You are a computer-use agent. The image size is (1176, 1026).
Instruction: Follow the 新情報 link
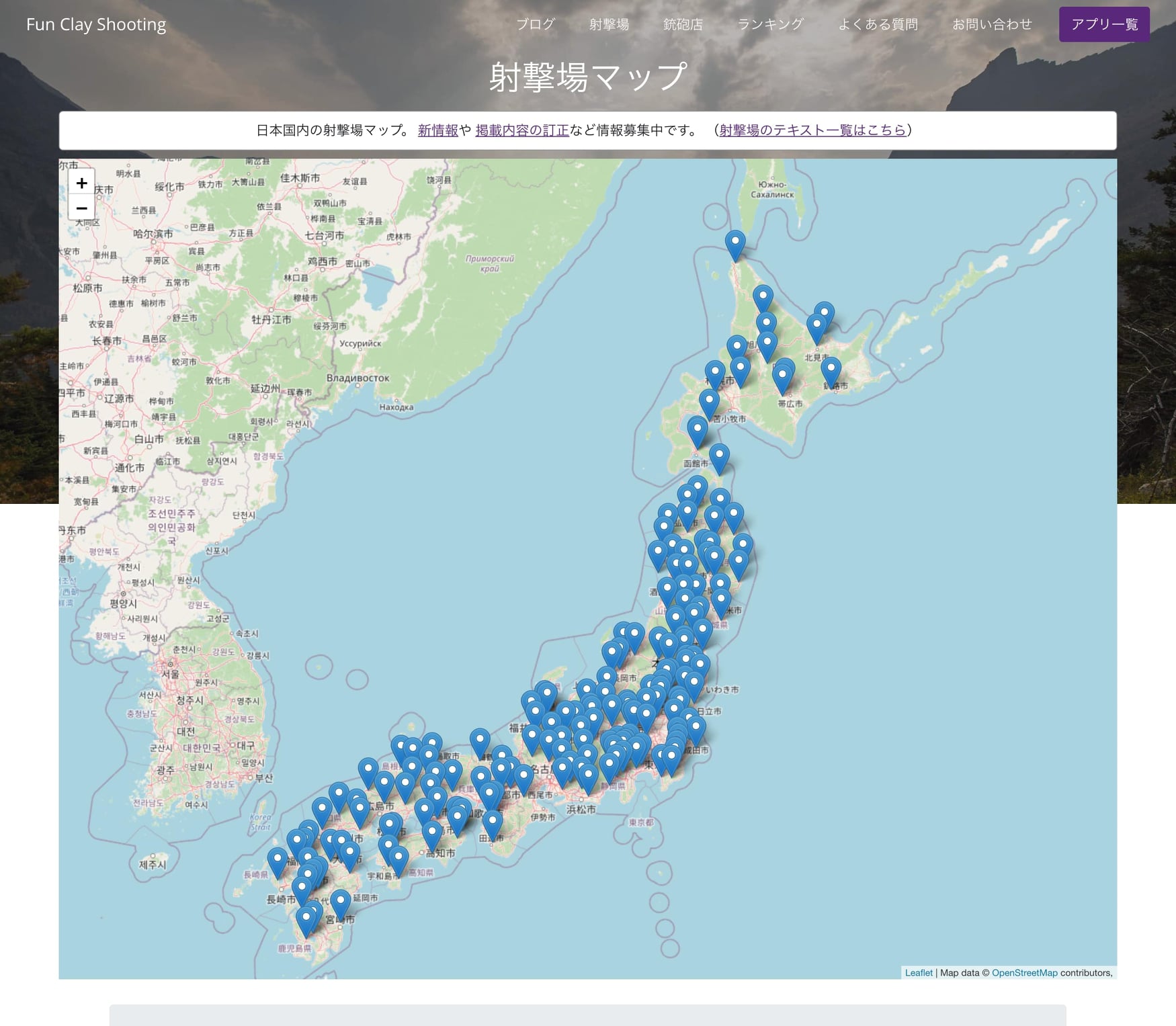[438, 130]
